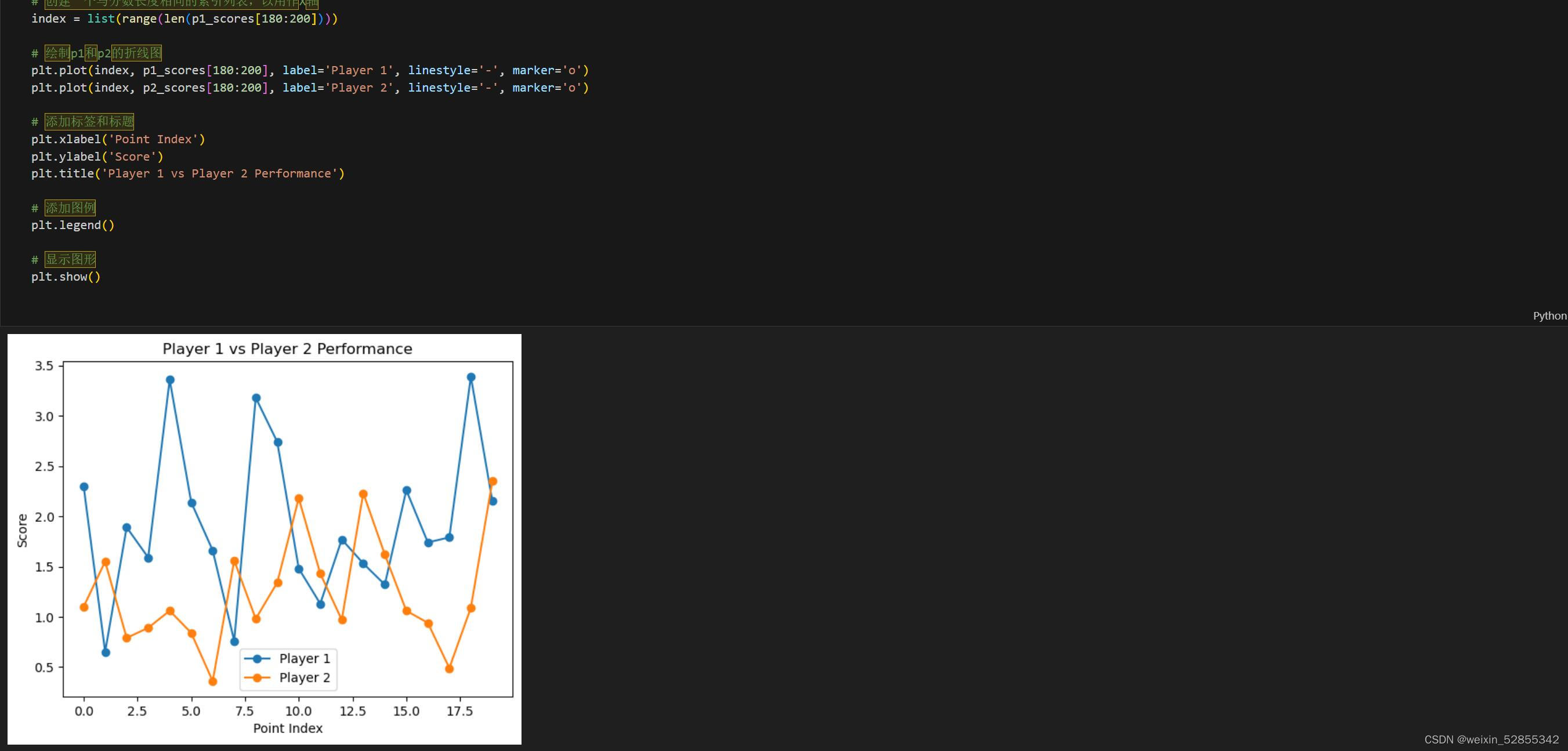Click the 'Player 1' legend text
Image resolution: width=1568 pixels, height=751 pixels.
[x=305, y=658]
